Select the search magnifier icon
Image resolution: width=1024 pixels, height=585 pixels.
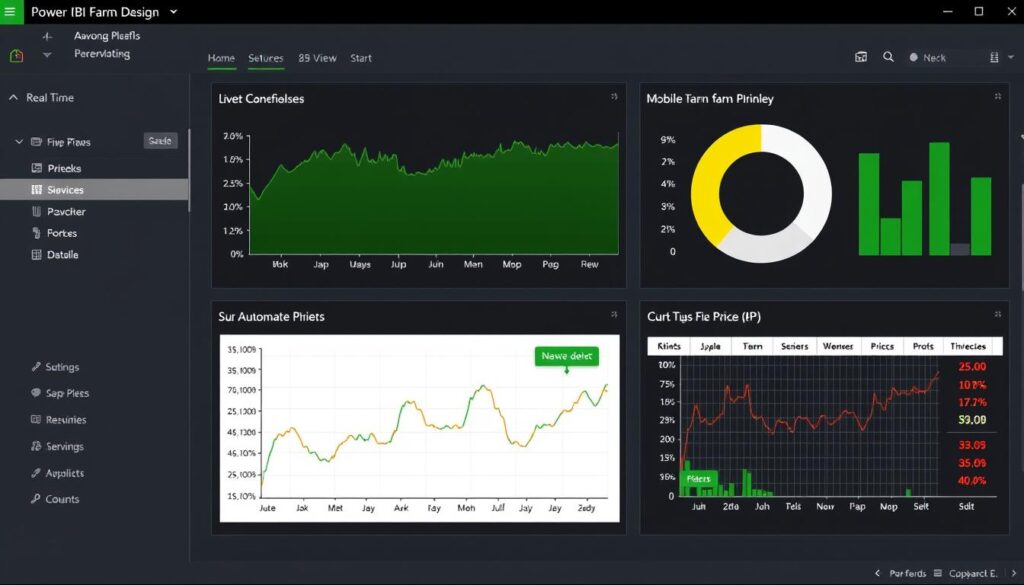coord(889,57)
